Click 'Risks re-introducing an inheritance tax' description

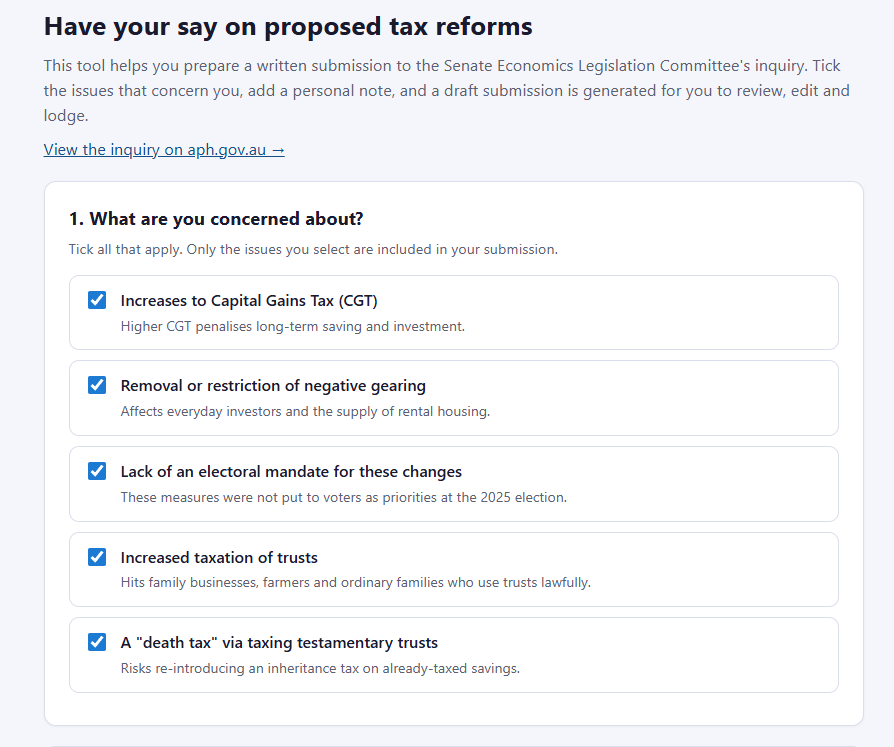tap(320, 668)
